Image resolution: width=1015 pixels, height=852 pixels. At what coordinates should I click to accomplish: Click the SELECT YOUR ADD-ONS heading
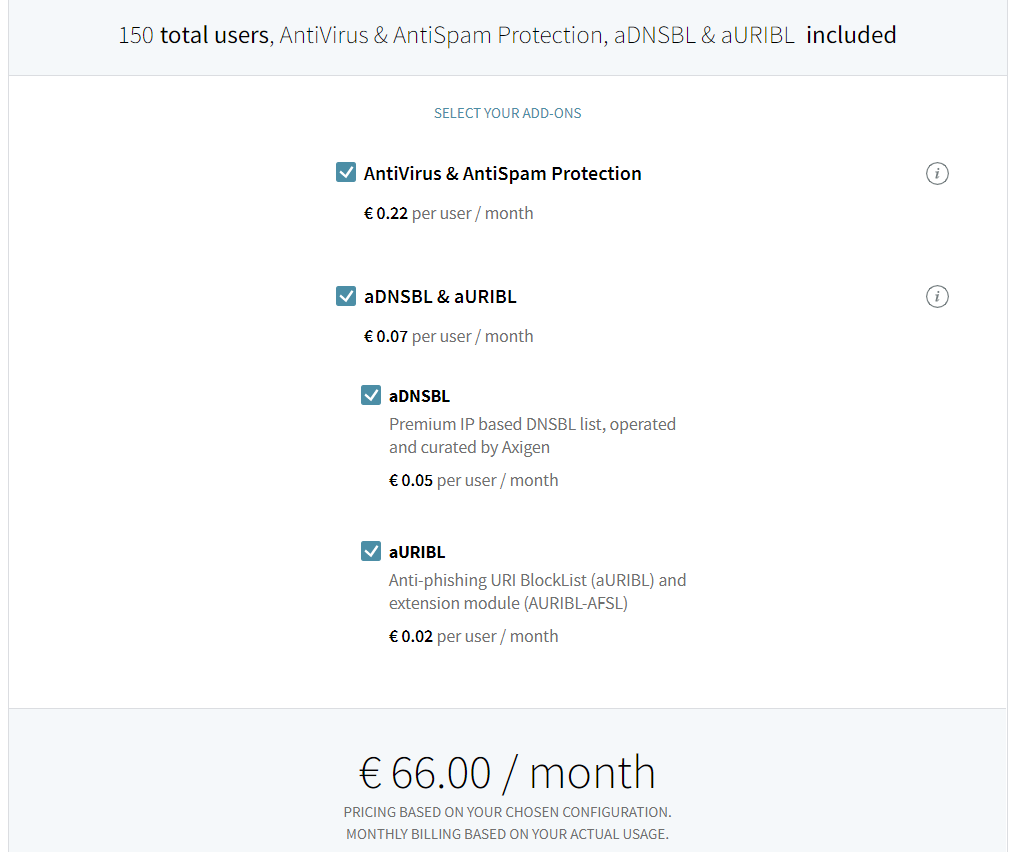507,113
